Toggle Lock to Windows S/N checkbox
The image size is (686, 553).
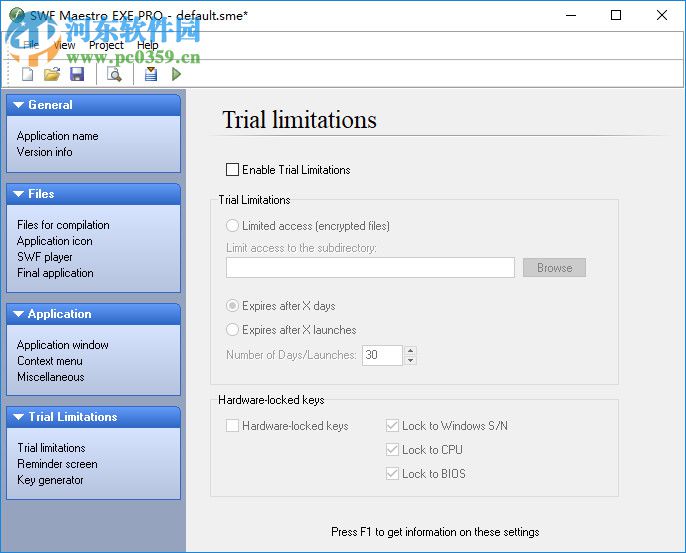pyautogui.click(x=392, y=426)
